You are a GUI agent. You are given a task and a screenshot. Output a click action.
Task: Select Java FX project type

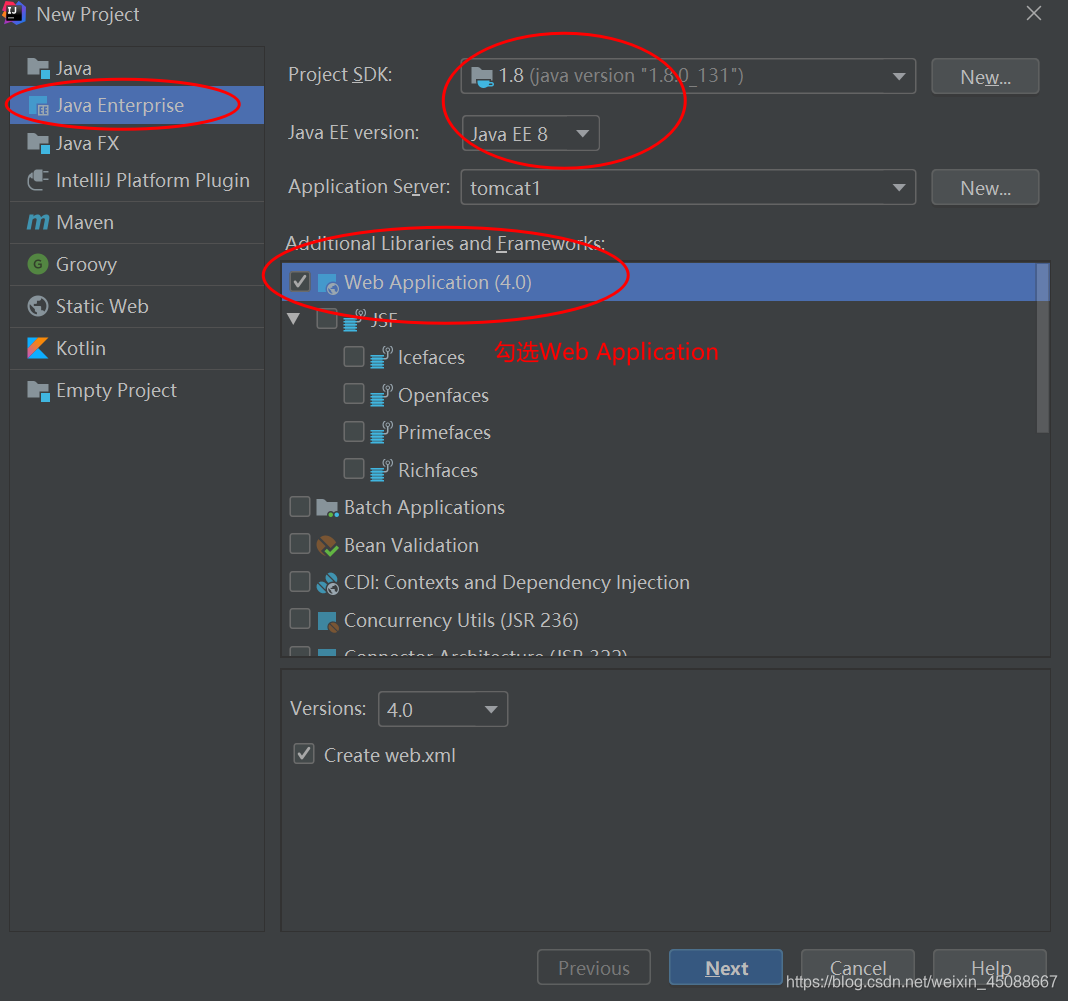tap(137, 143)
